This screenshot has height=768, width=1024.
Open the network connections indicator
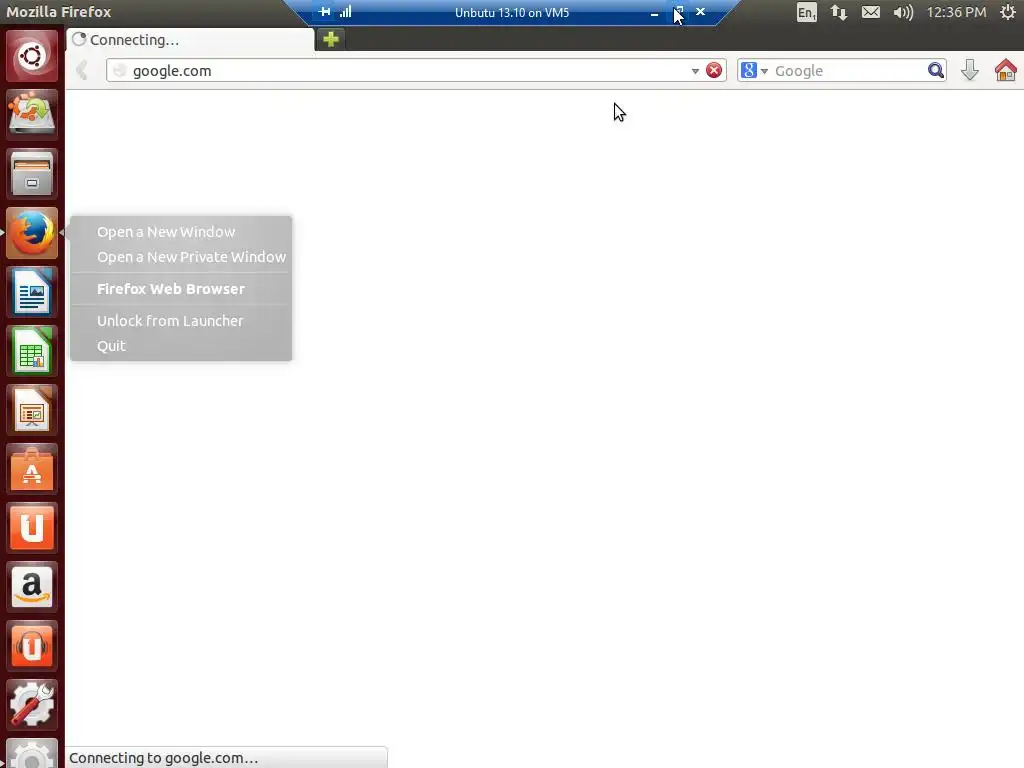[839, 12]
